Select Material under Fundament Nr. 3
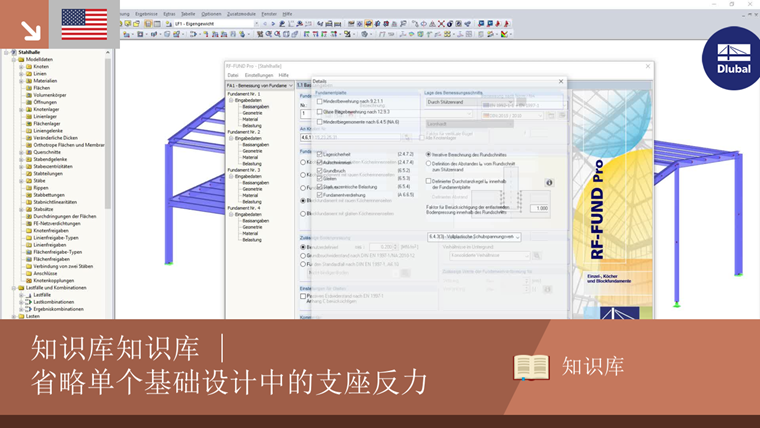760x428 pixels. 250,195
